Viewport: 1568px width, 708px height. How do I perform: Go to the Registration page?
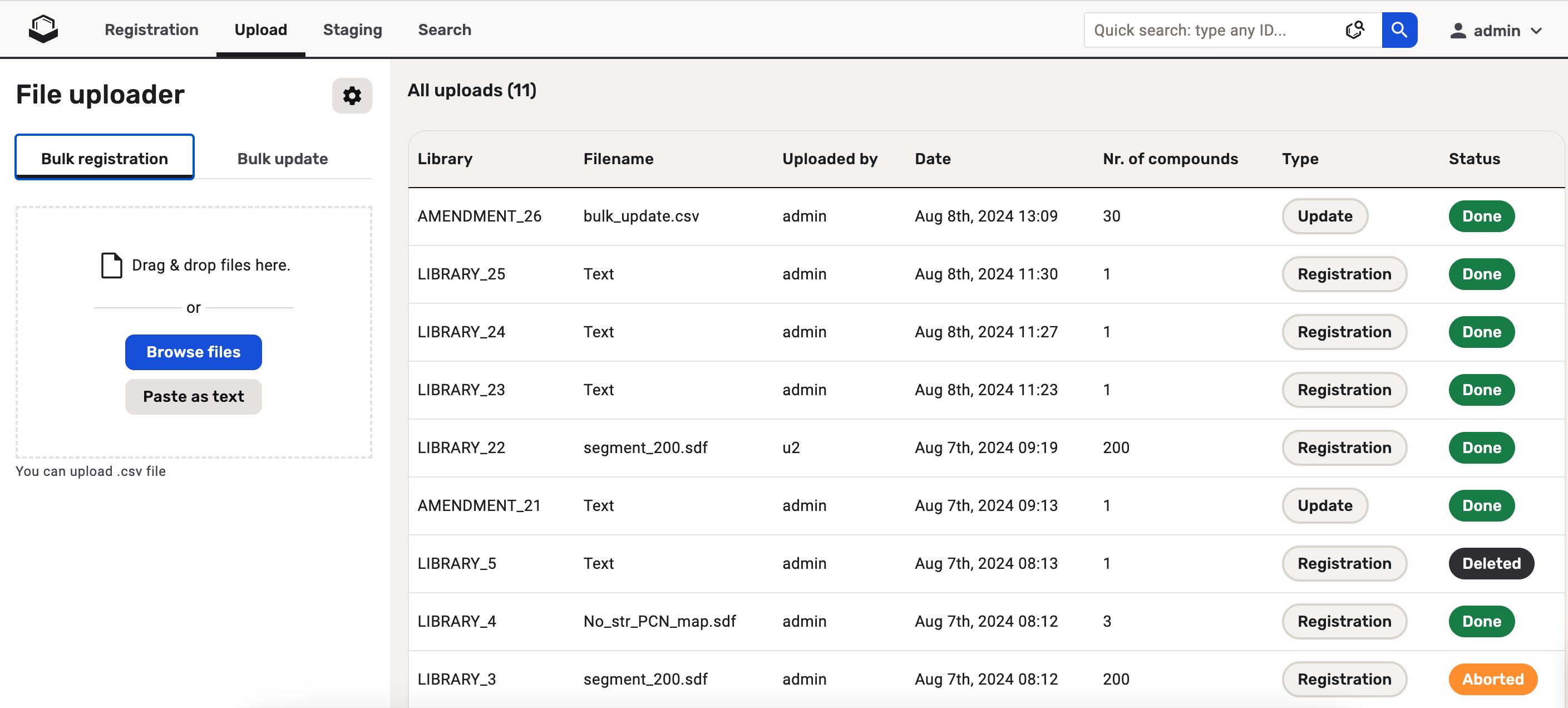coord(151,29)
